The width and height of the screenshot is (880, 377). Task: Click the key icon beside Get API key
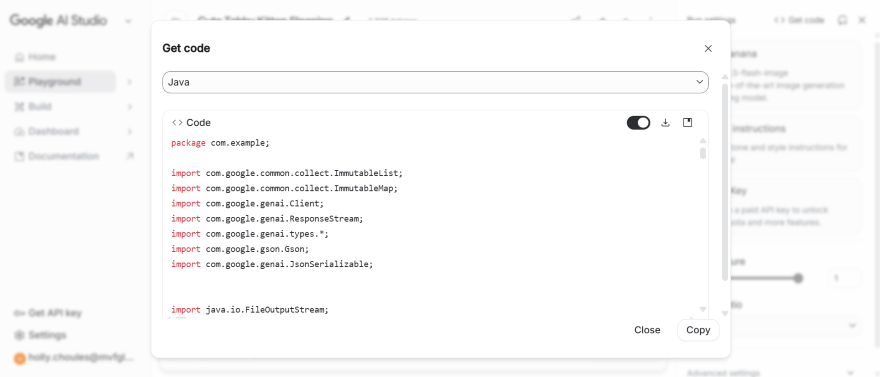tap(19, 313)
